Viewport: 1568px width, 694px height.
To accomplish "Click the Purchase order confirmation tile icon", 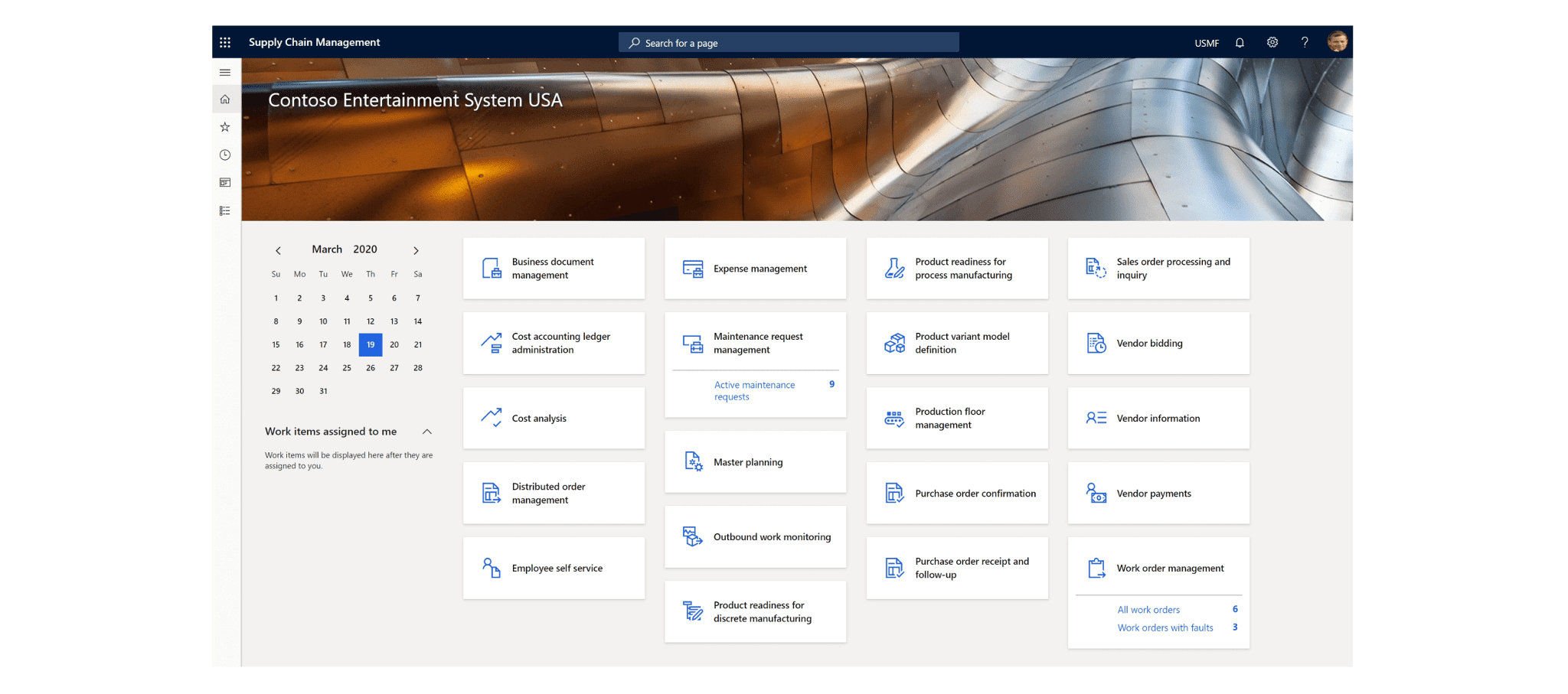I will [894, 493].
